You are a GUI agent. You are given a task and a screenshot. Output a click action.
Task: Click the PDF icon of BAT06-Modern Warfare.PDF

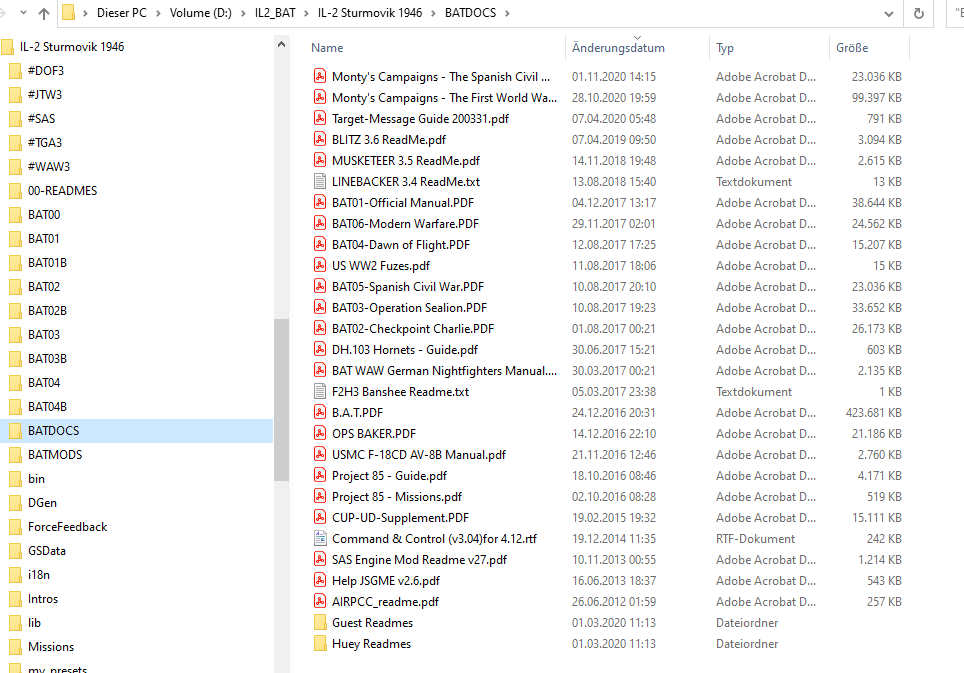click(x=320, y=223)
